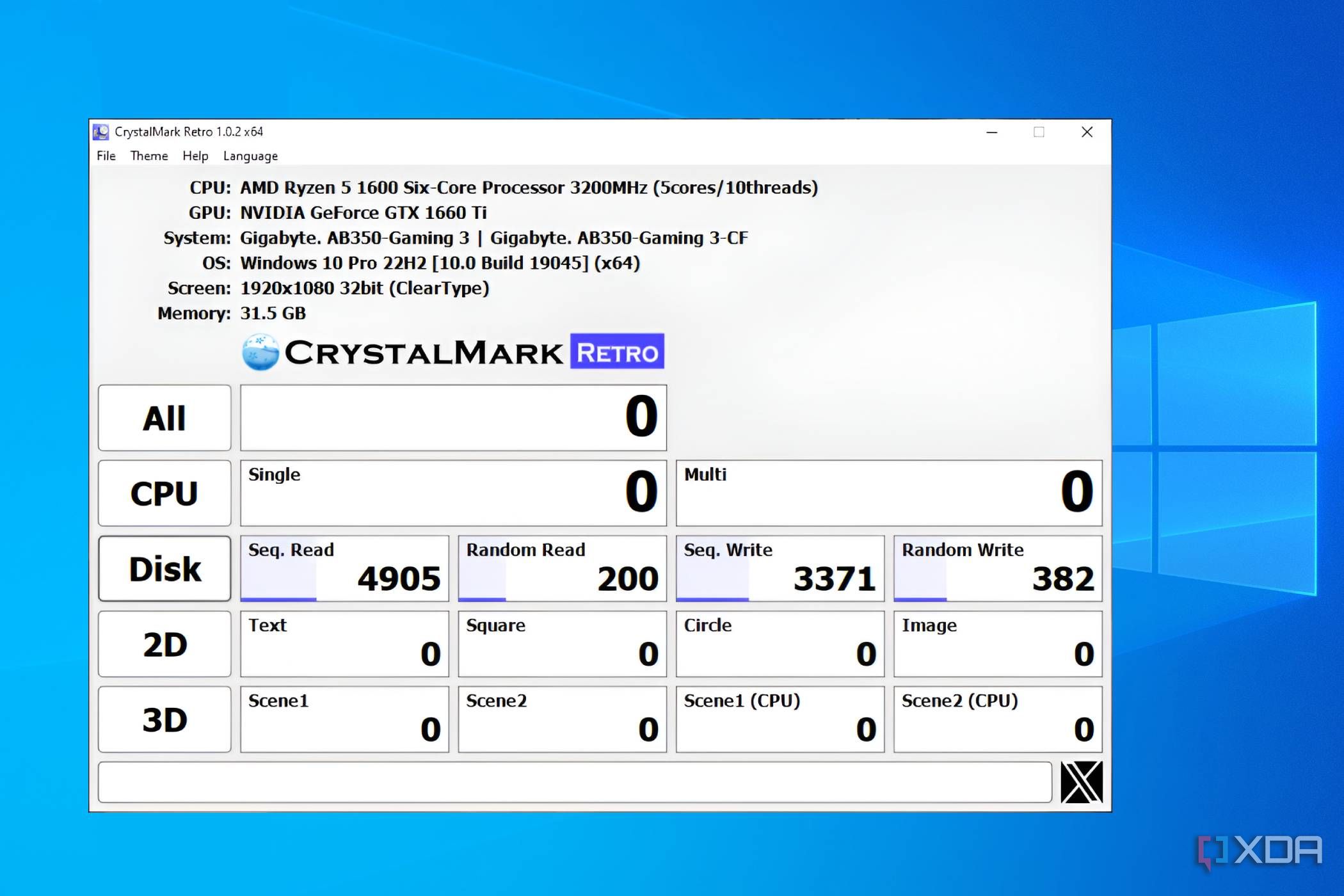Click the 2D Circle score box
The height and width of the screenshot is (896, 1344).
click(780, 644)
